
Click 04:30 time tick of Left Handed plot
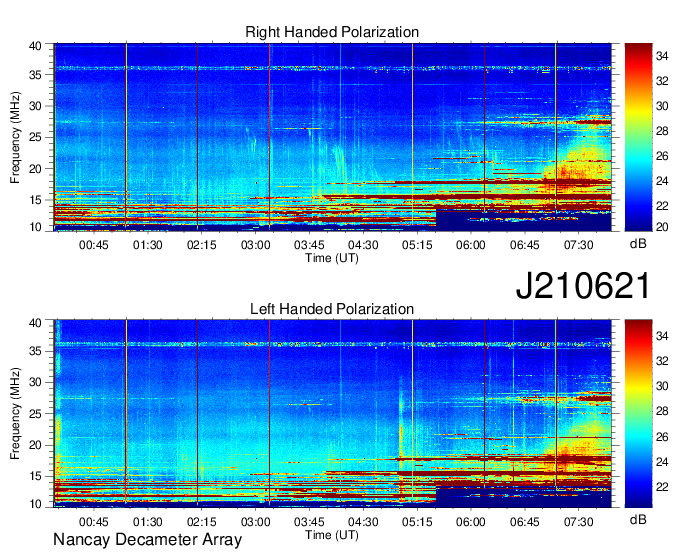[x=363, y=521]
